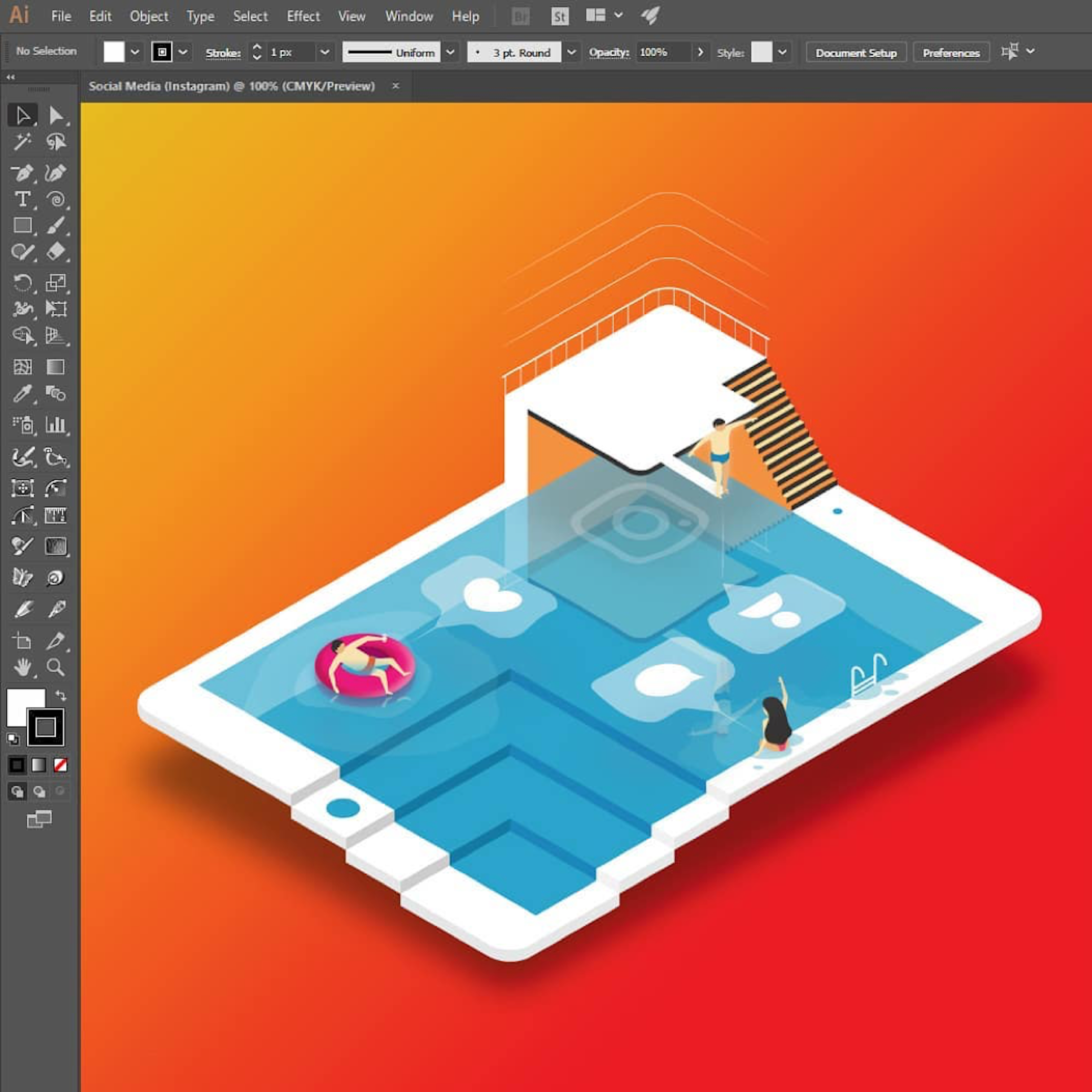The height and width of the screenshot is (1092, 1092).
Task: Open the Effect menu
Action: click(303, 16)
